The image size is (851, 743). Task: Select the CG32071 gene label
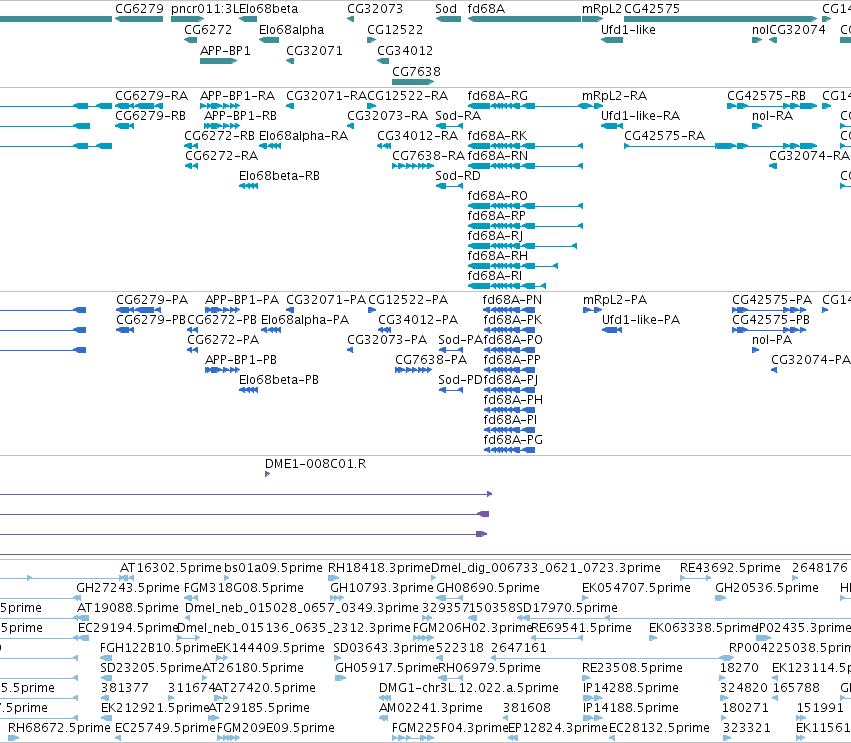[x=314, y=51]
